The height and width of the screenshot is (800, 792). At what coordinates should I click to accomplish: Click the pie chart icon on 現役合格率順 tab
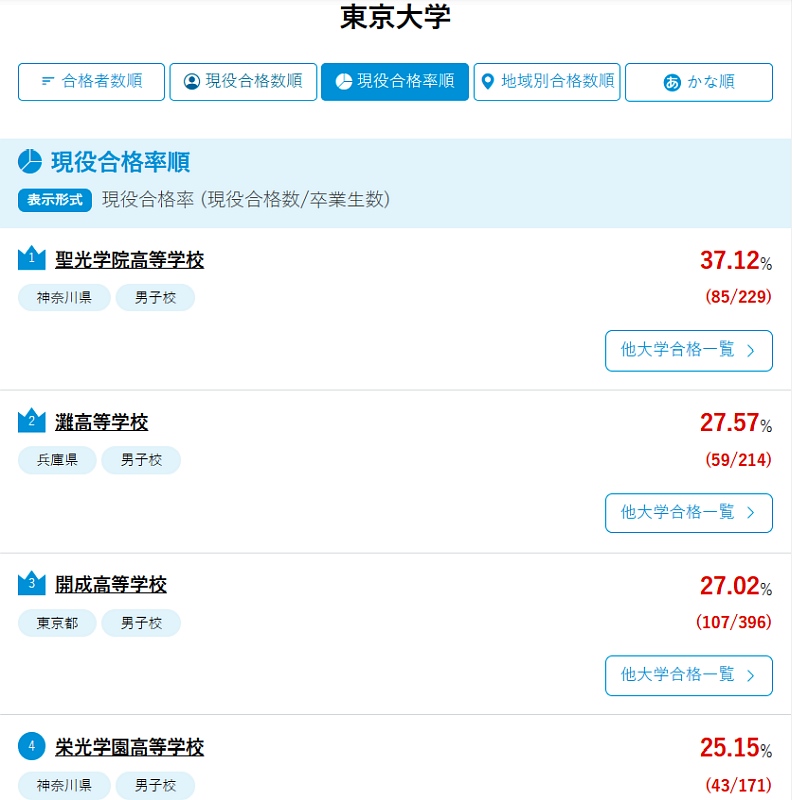(344, 82)
